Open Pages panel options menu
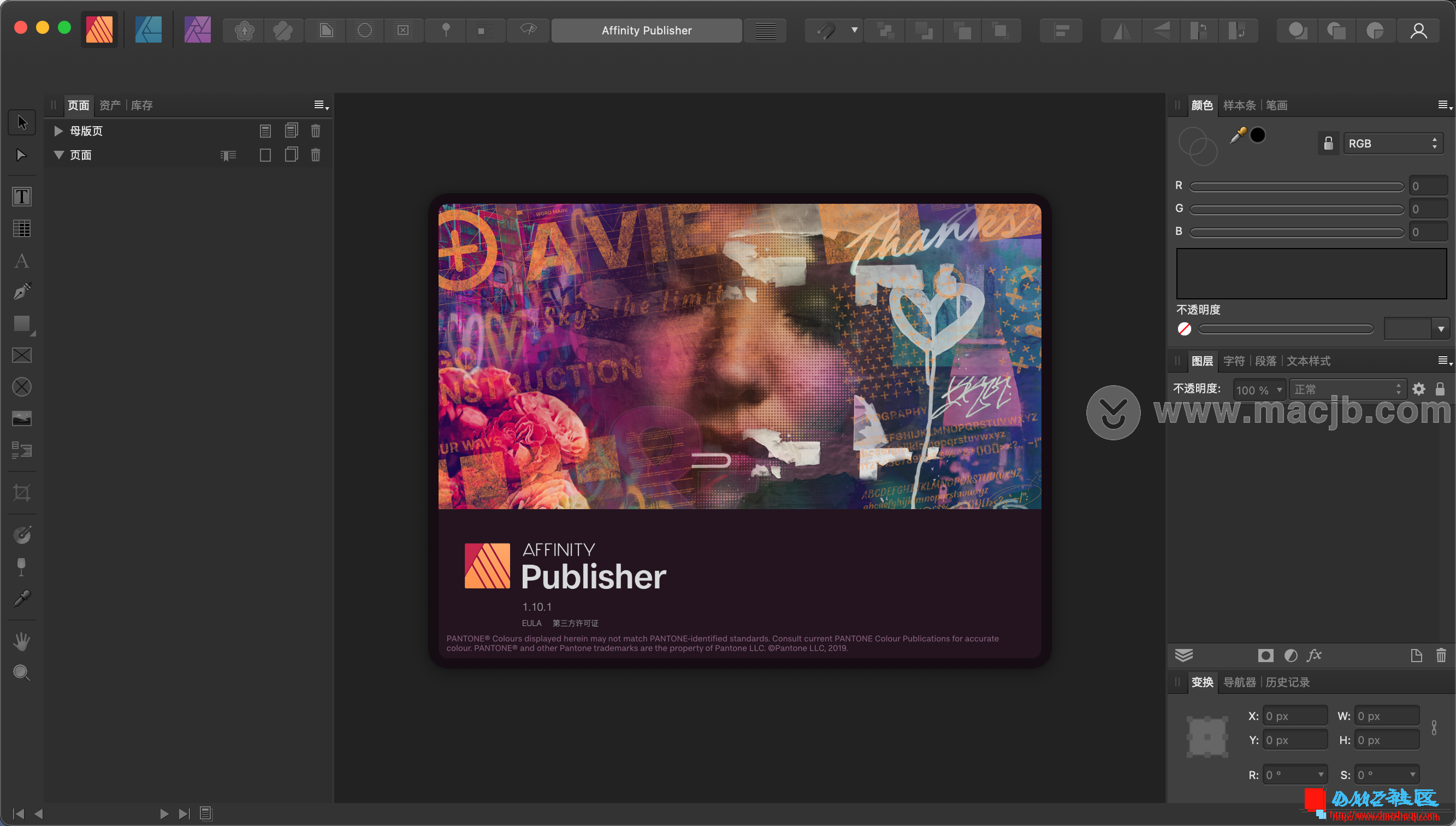Viewport: 1456px width, 826px height. [x=321, y=105]
